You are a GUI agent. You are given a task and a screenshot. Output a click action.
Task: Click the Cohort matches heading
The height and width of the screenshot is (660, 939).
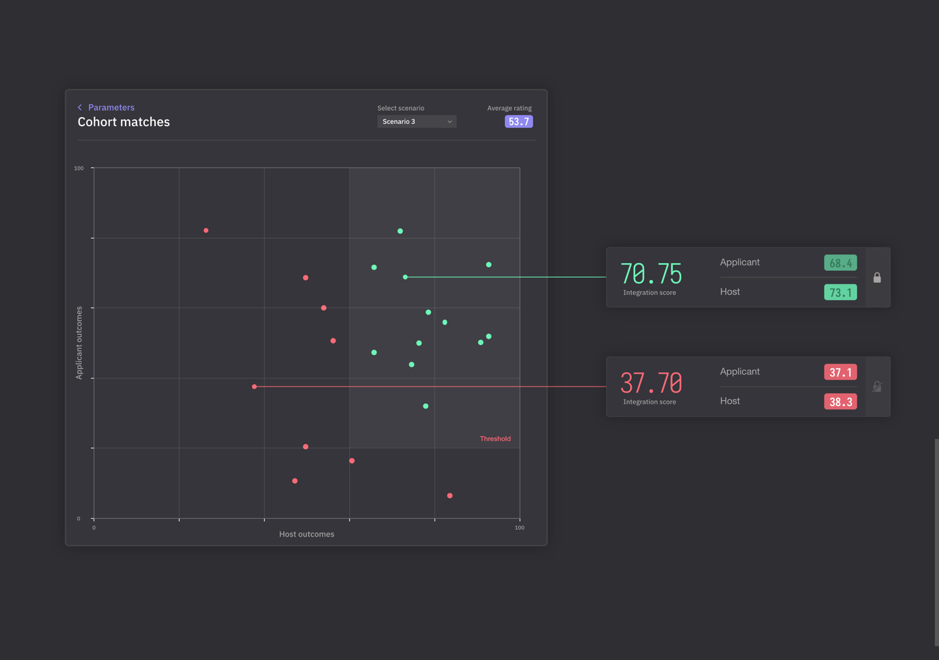[x=124, y=122]
